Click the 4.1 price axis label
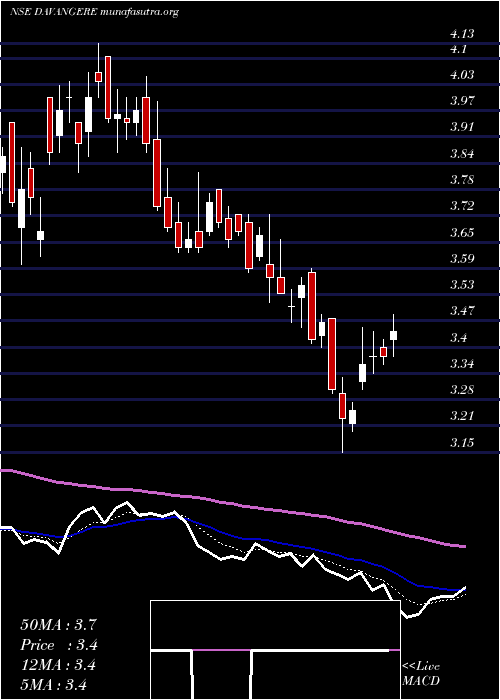 tap(459, 49)
